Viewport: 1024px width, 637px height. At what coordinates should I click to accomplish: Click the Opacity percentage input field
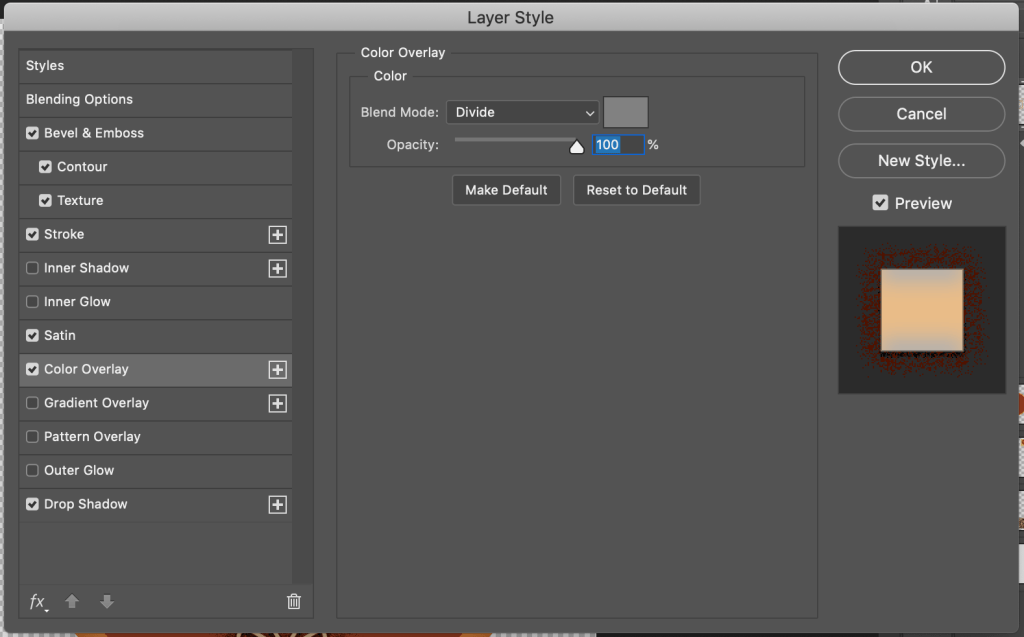(618, 145)
